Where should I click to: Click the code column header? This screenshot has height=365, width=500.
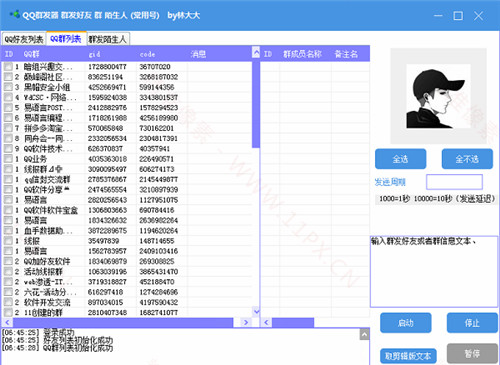pos(147,54)
